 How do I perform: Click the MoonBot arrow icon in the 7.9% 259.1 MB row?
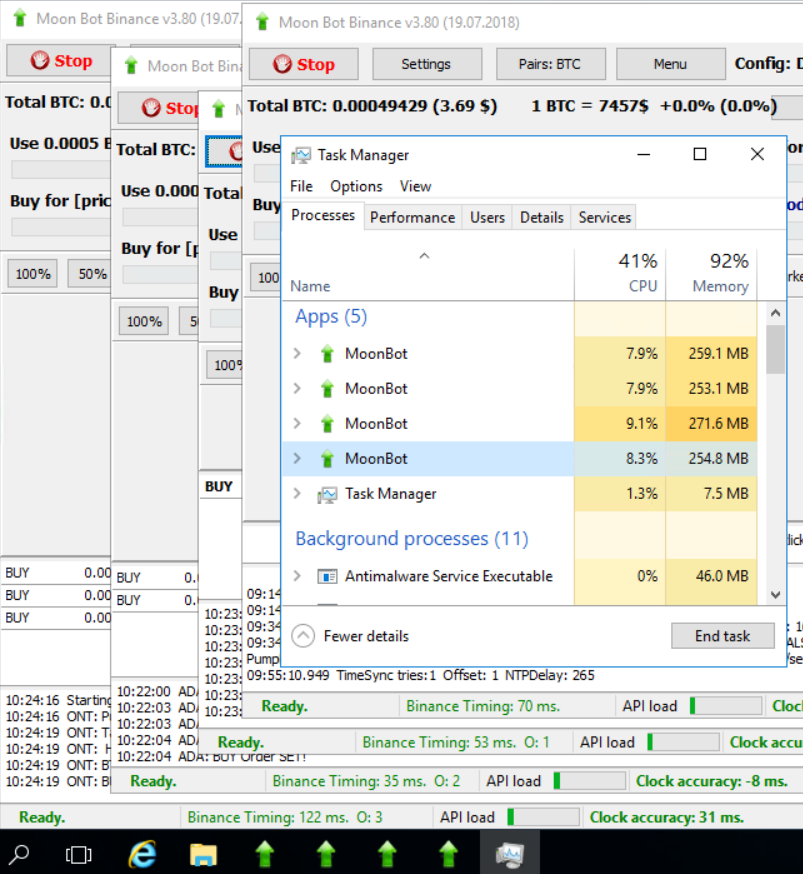click(x=327, y=353)
